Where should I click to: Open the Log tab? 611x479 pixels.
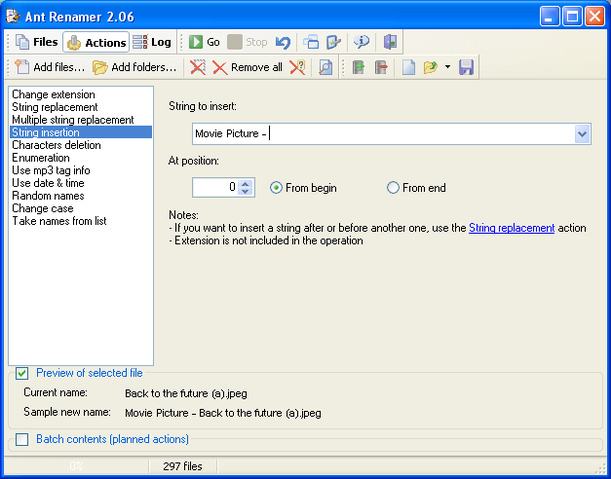coord(152,42)
